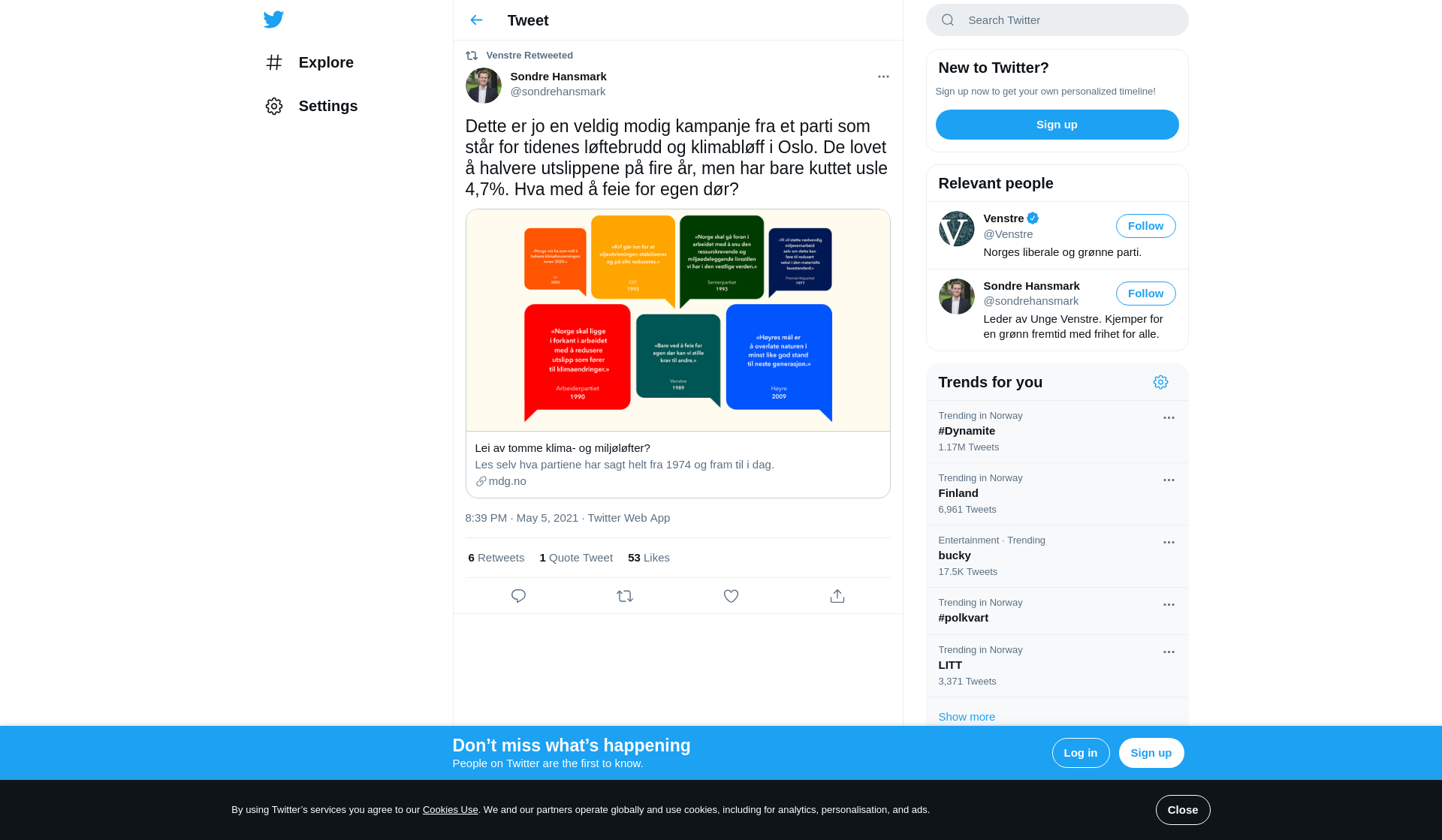
Task: Open the #polkvart trend
Action: tap(1057, 611)
